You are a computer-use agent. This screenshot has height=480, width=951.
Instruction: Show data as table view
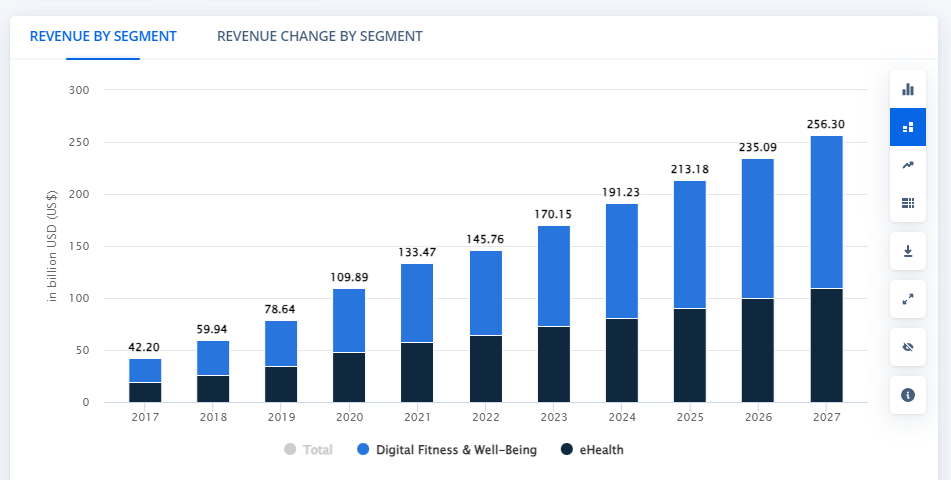(908, 203)
